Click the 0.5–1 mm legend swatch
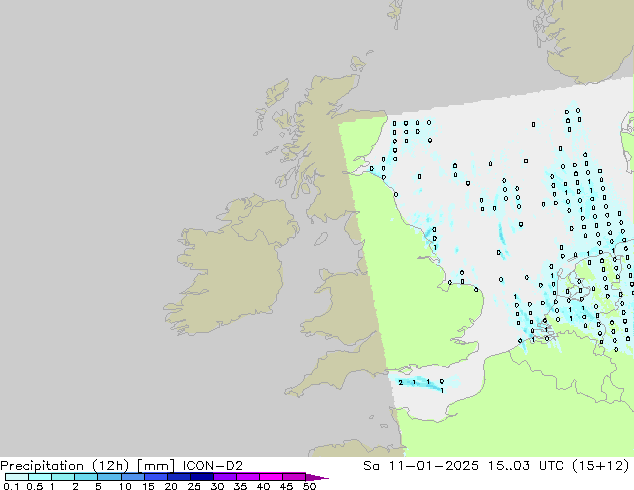The width and height of the screenshot is (634, 490). [x=40, y=477]
